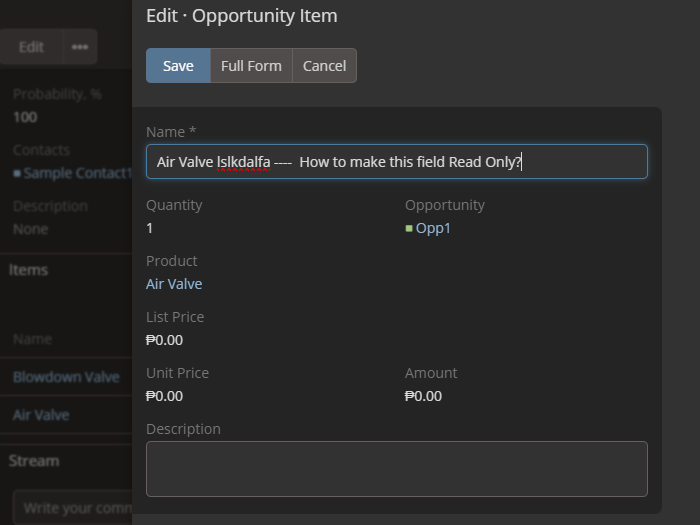Open Blowdown Valve in the Items list
Screen dimensions: 700x525
tap(66, 377)
